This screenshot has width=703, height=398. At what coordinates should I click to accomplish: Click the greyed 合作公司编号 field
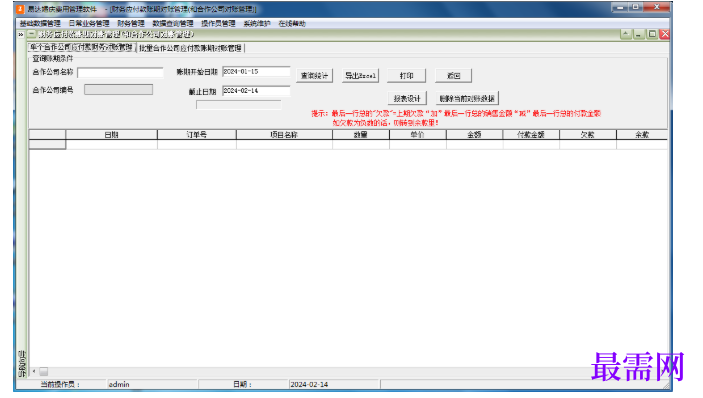(x=118, y=90)
